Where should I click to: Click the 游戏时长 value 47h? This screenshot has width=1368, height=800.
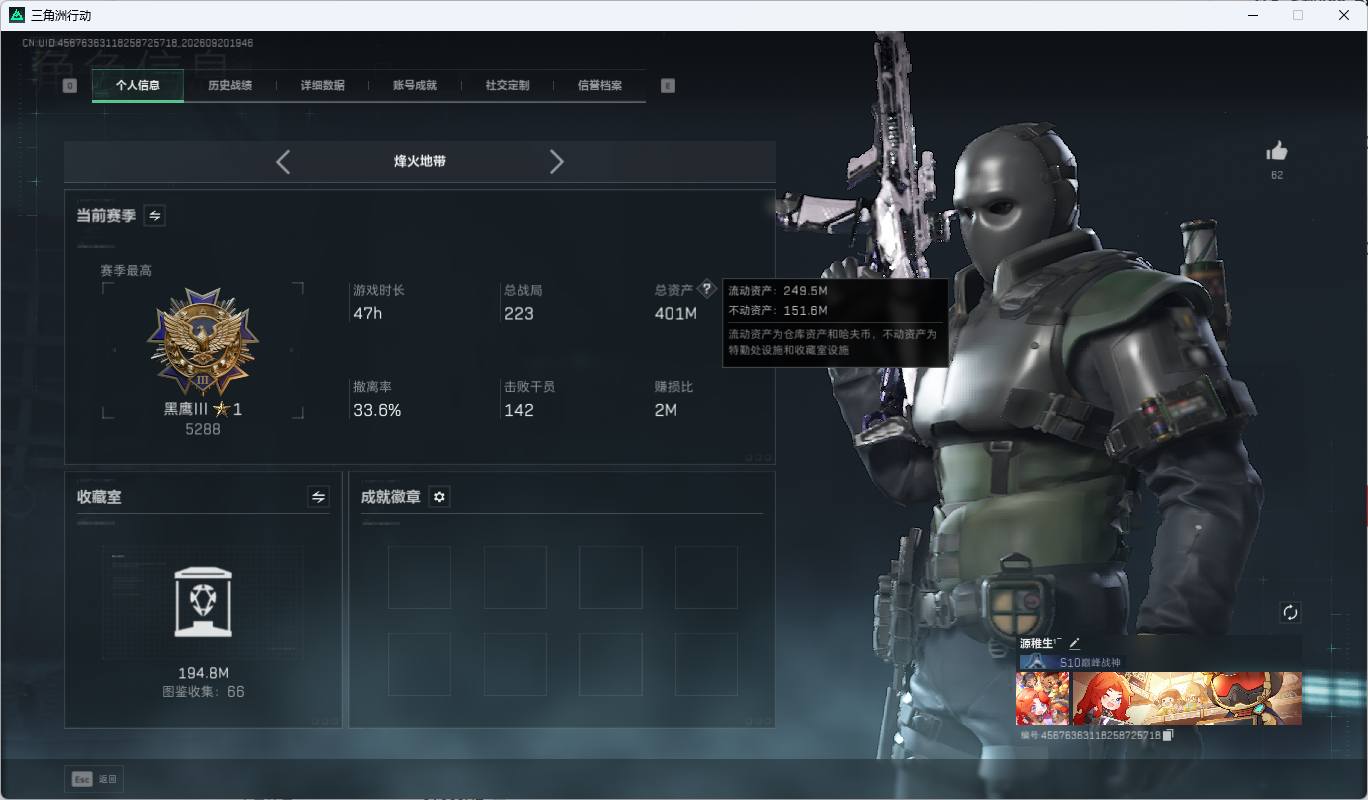[x=367, y=313]
